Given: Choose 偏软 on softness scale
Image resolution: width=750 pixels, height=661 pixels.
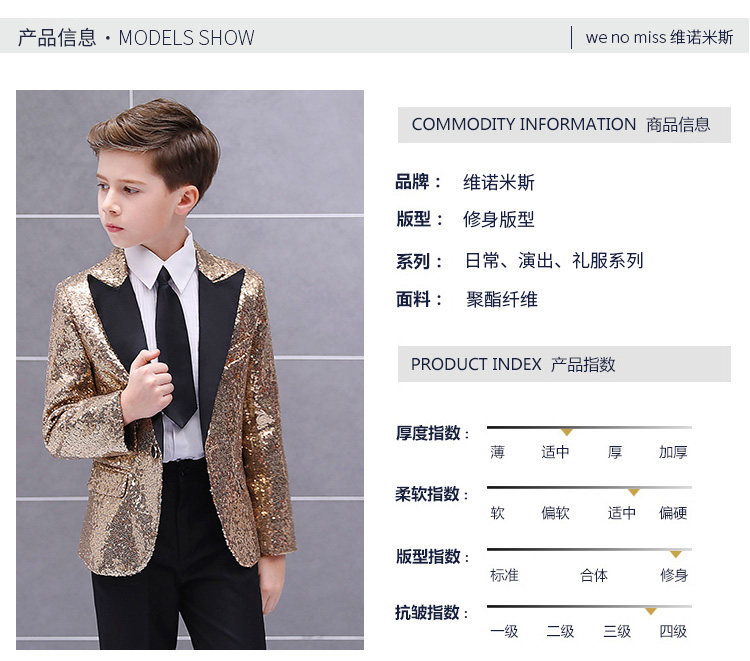Looking at the screenshot, I should [555, 513].
